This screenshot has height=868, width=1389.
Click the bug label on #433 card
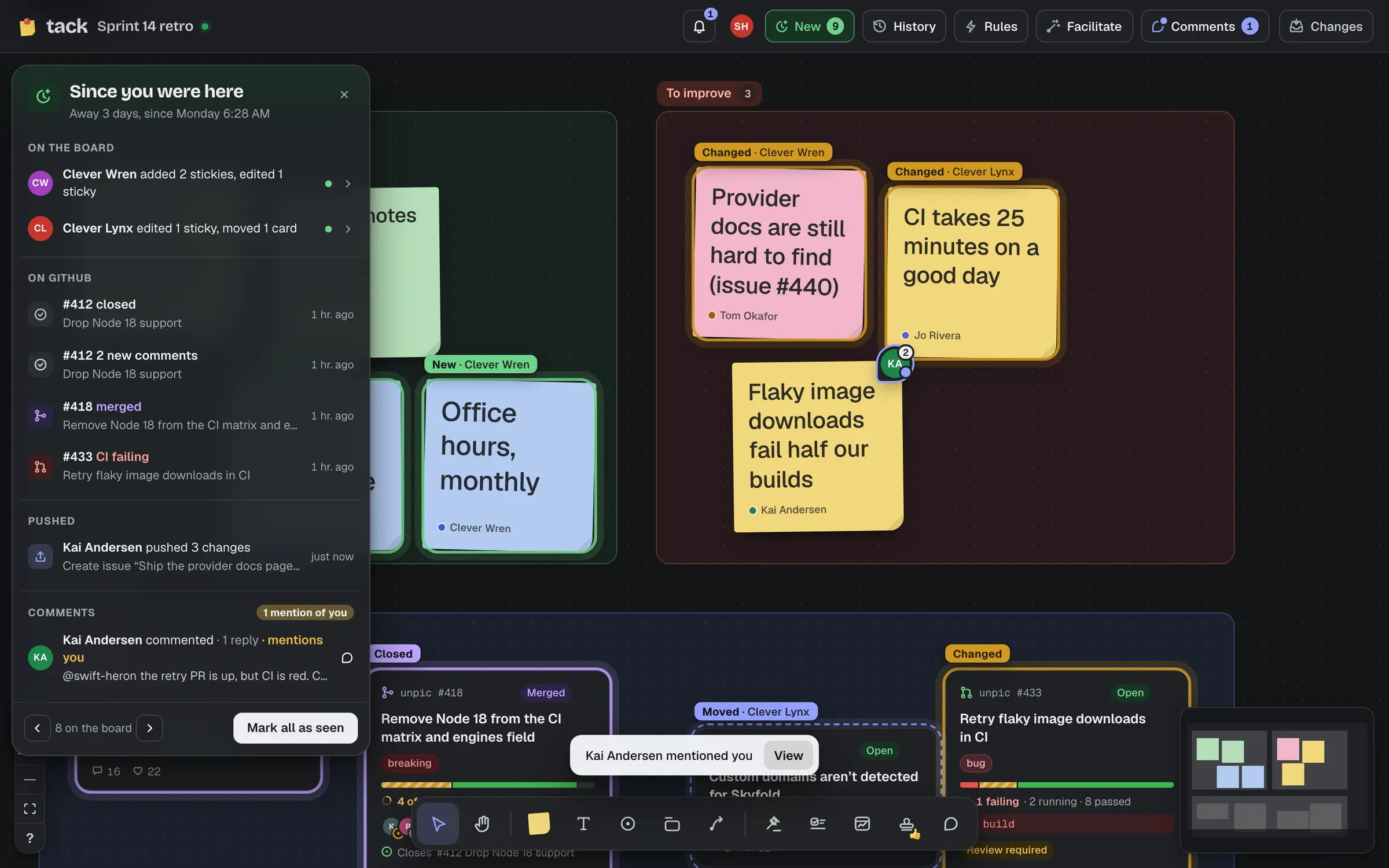tap(976, 763)
